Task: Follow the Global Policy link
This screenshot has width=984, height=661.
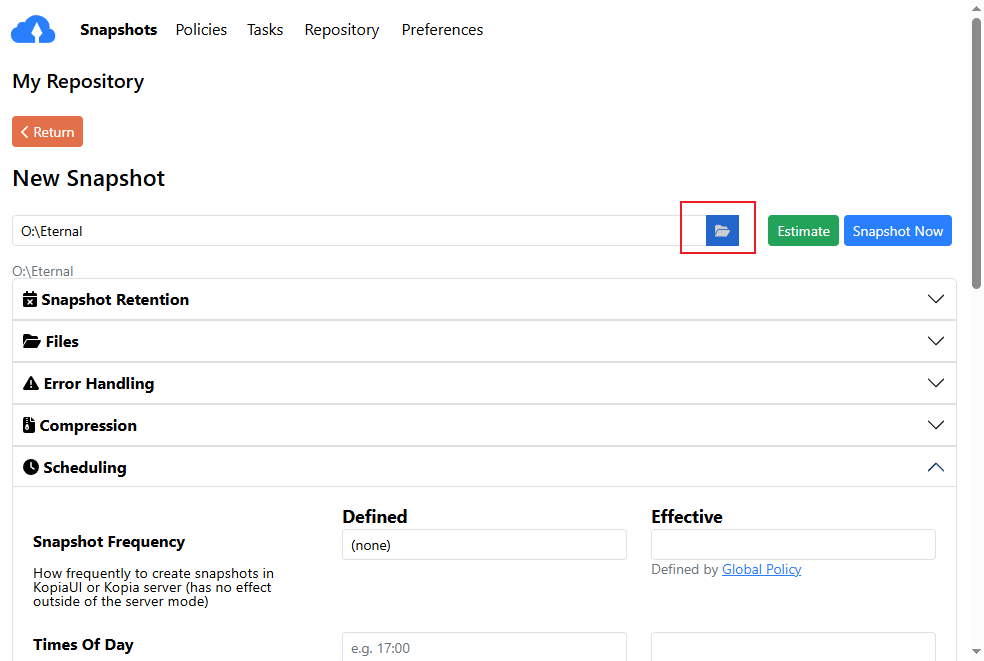Action: click(x=761, y=570)
